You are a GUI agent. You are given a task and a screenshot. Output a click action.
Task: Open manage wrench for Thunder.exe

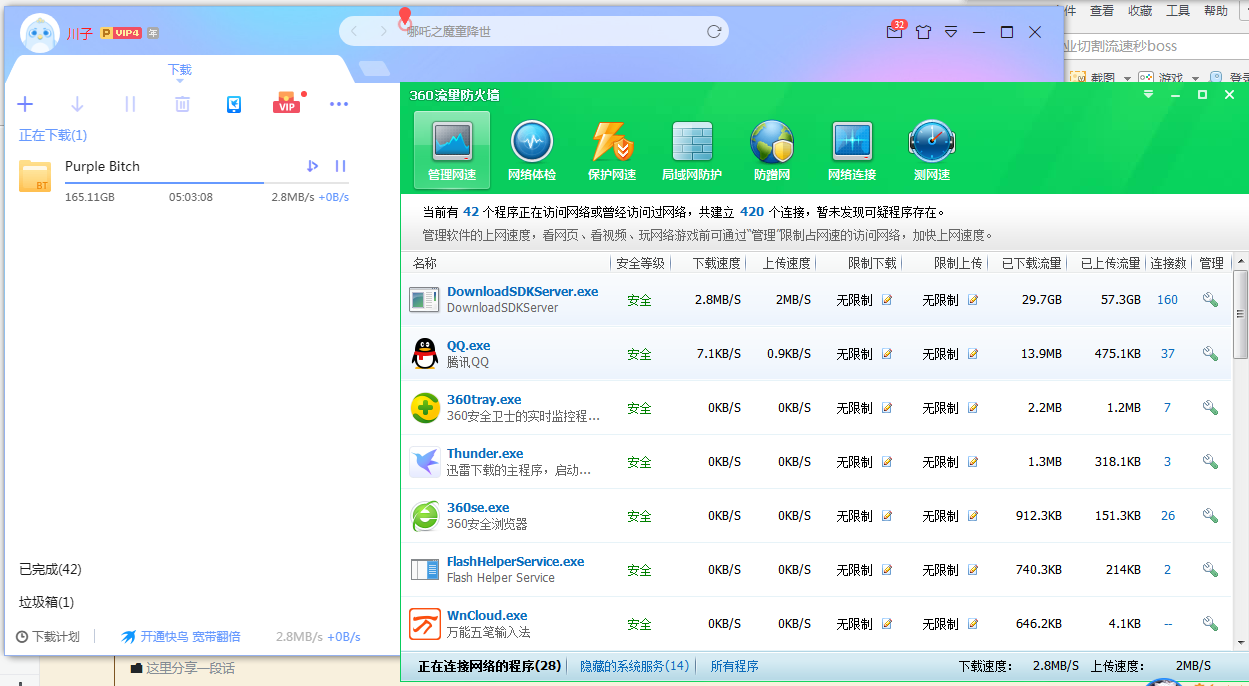[x=1210, y=462]
